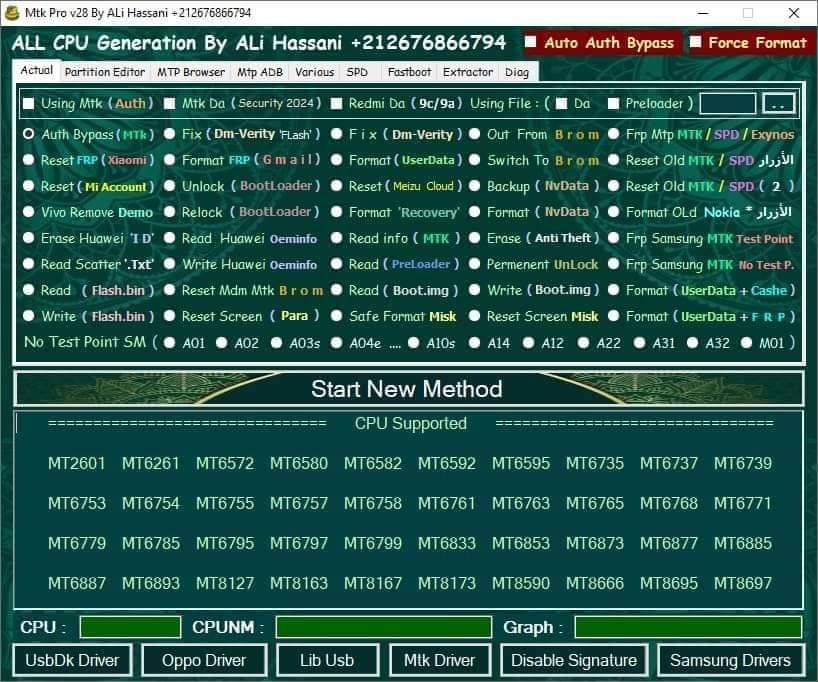The image size is (818, 682).
Task: Select Format (UserData) radio option
Action: tap(337, 160)
